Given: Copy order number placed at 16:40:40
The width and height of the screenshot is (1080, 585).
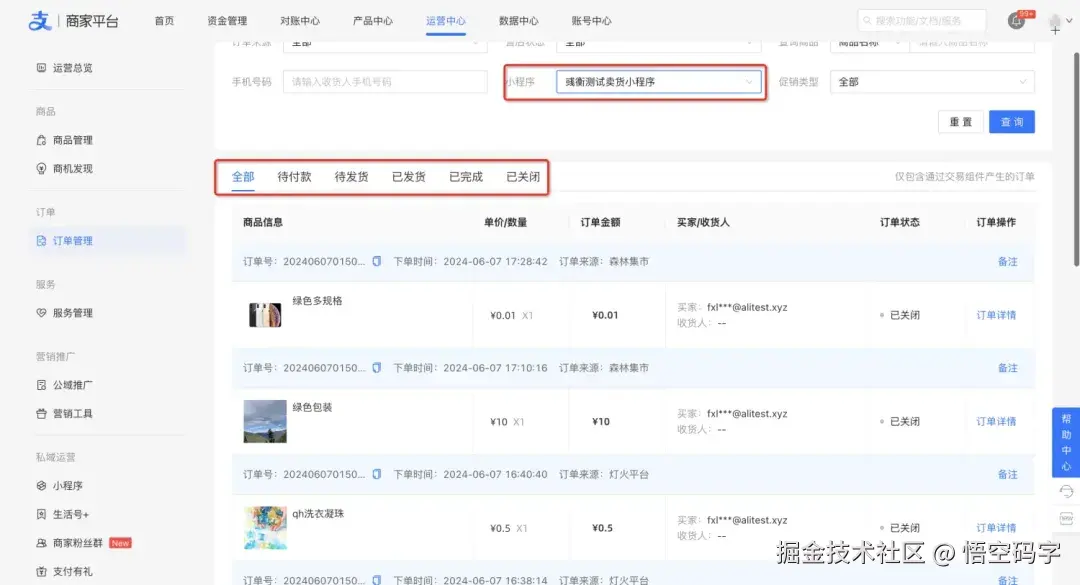Looking at the screenshot, I should click(x=377, y=474).
